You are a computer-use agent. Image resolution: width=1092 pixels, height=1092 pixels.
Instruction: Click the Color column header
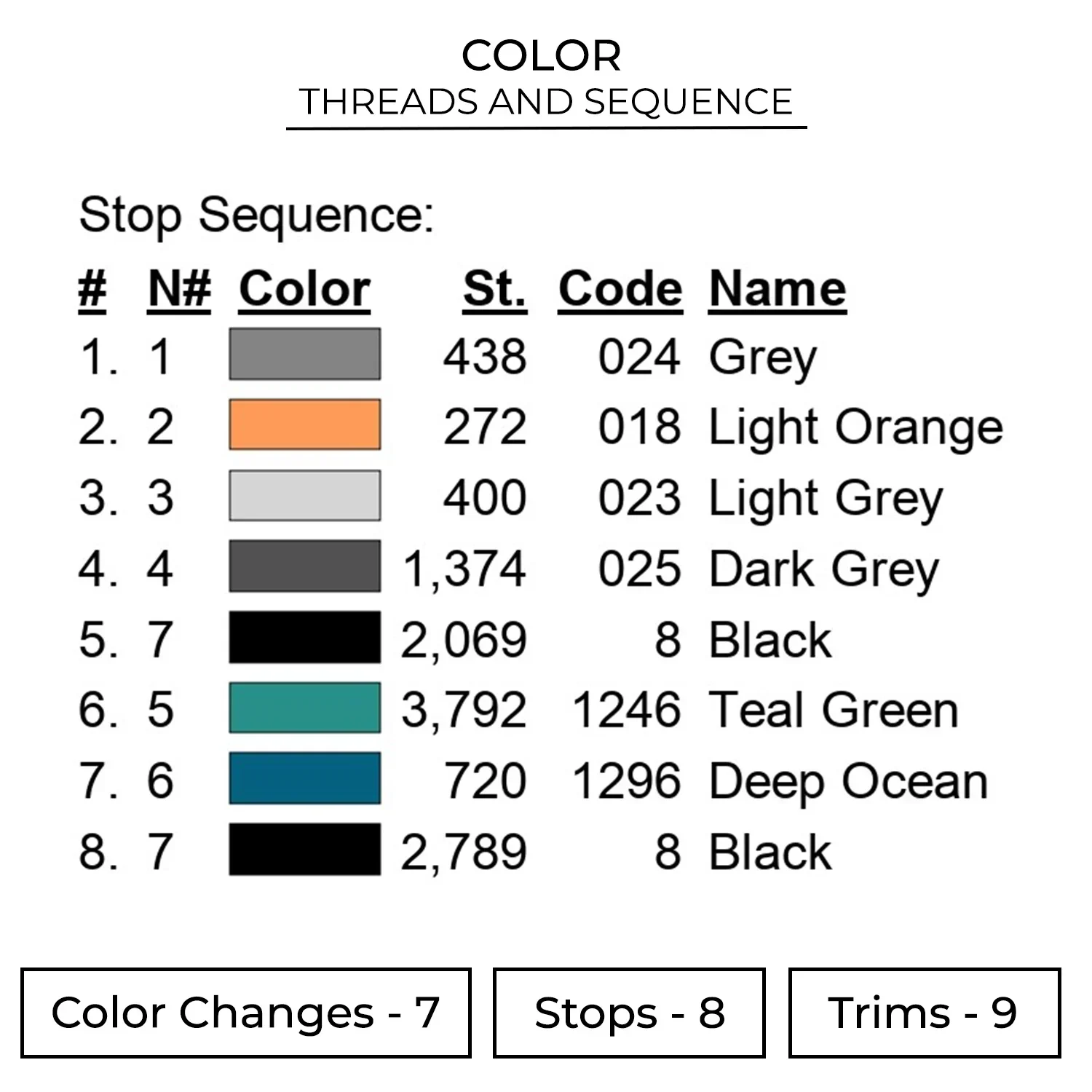(304, 290)
